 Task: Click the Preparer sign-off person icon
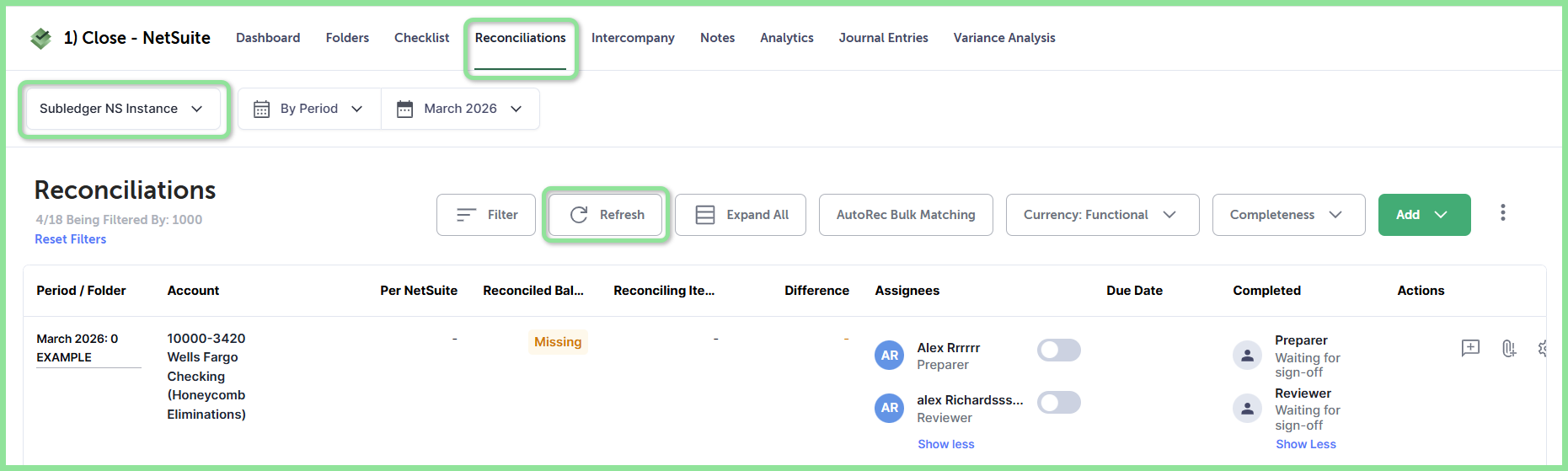pyautogui.click(x=1247, y=356)
